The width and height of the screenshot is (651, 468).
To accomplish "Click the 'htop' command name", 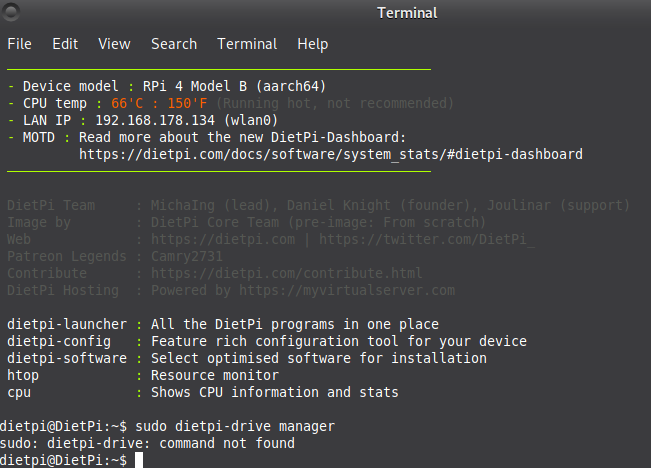I will (x=23, y=376).
